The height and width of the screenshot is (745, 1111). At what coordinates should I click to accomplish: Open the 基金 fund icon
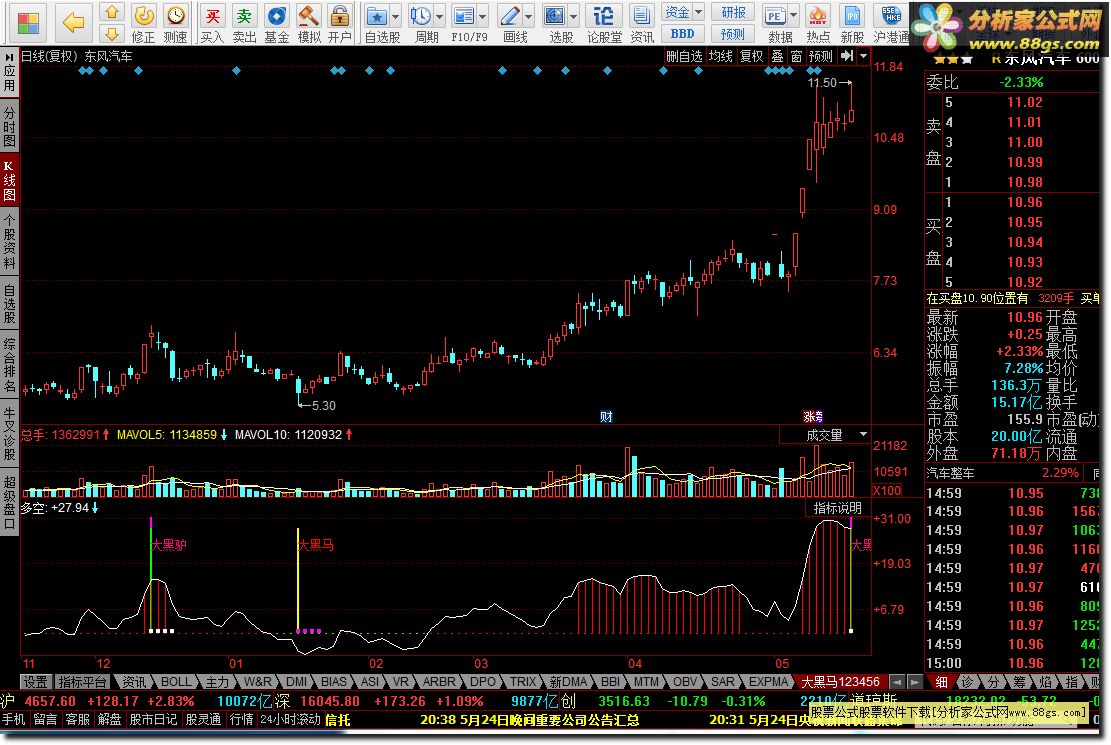tap(276, 23)
